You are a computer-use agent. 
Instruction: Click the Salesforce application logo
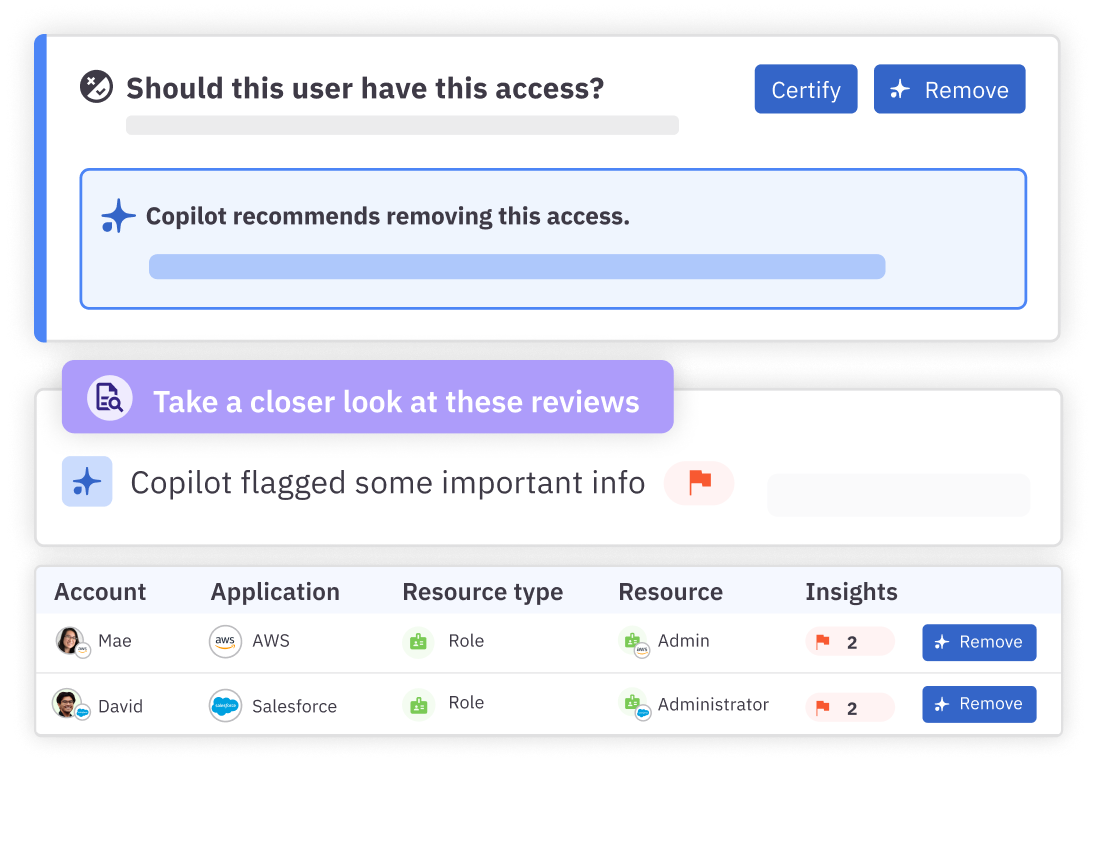[x=225, y=705]
